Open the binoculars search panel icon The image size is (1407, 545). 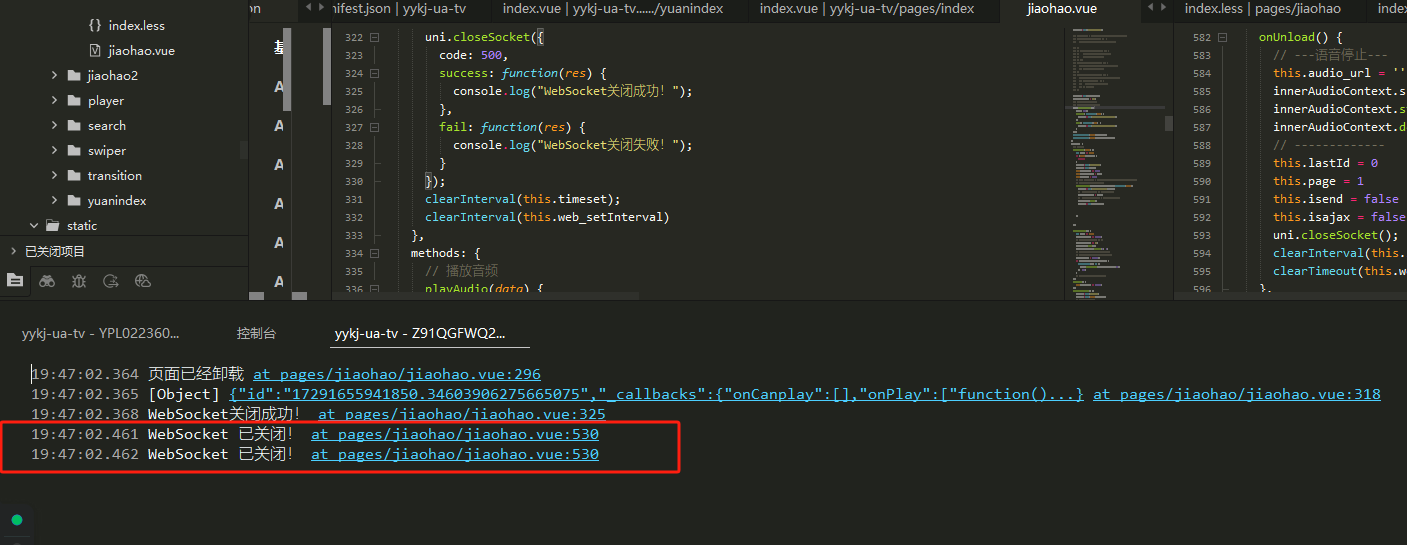(47, 281)
